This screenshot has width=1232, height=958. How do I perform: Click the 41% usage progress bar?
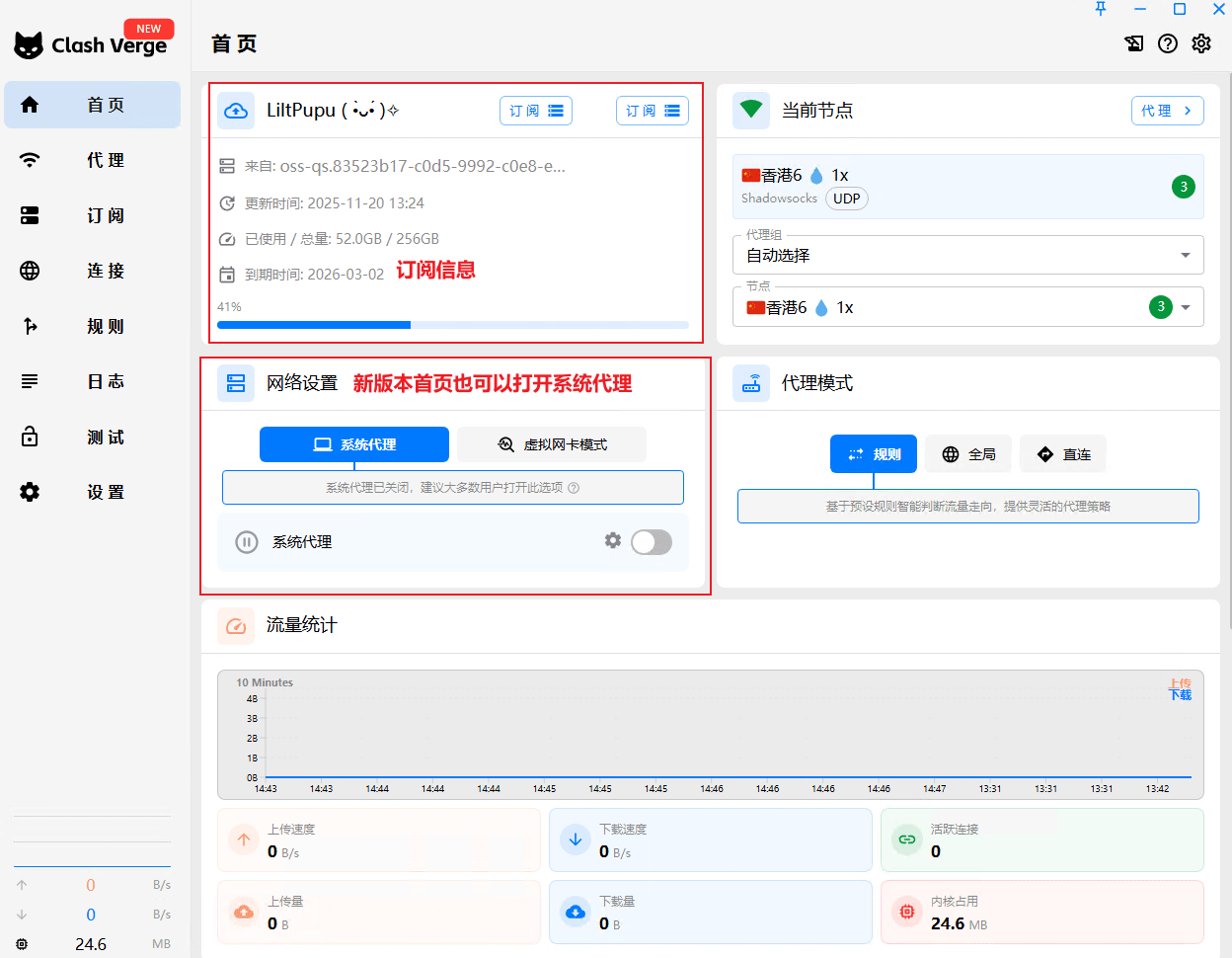(x=452, y=325)
